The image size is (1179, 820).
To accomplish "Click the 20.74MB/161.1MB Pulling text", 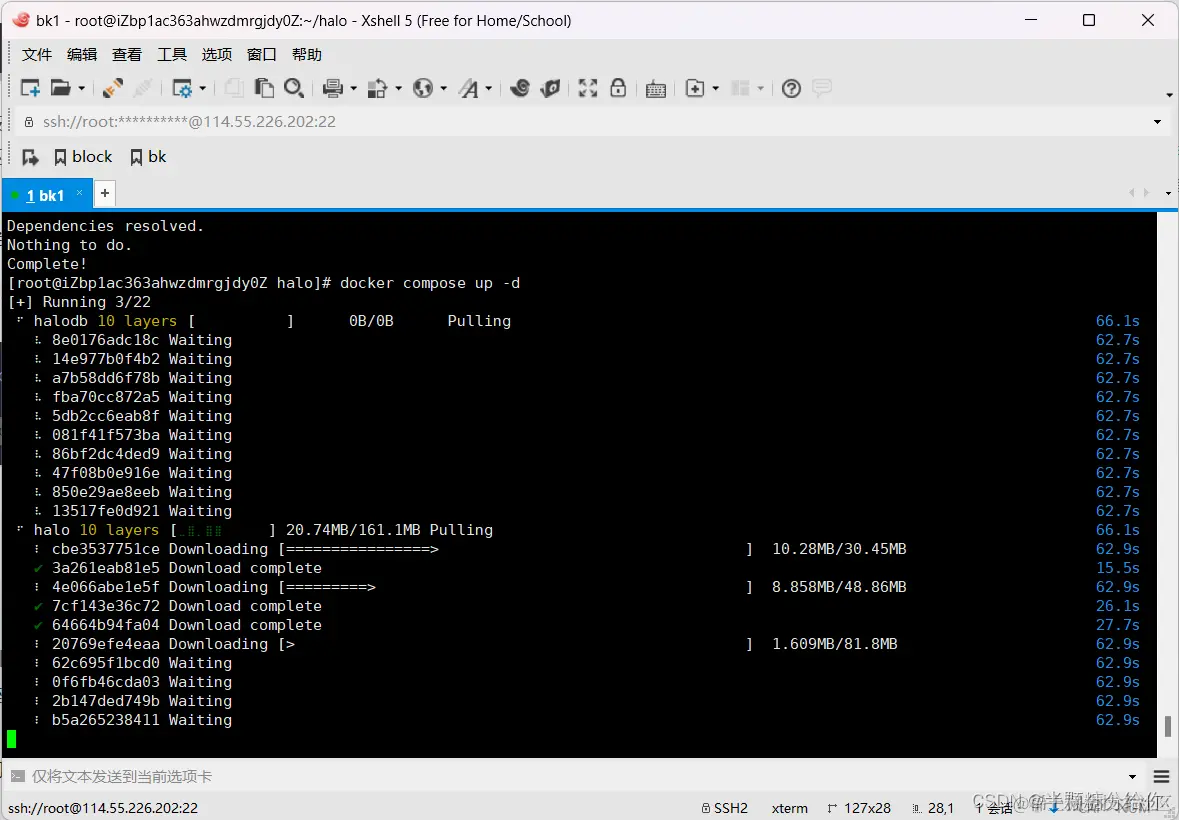I will [x=389, y=530].
